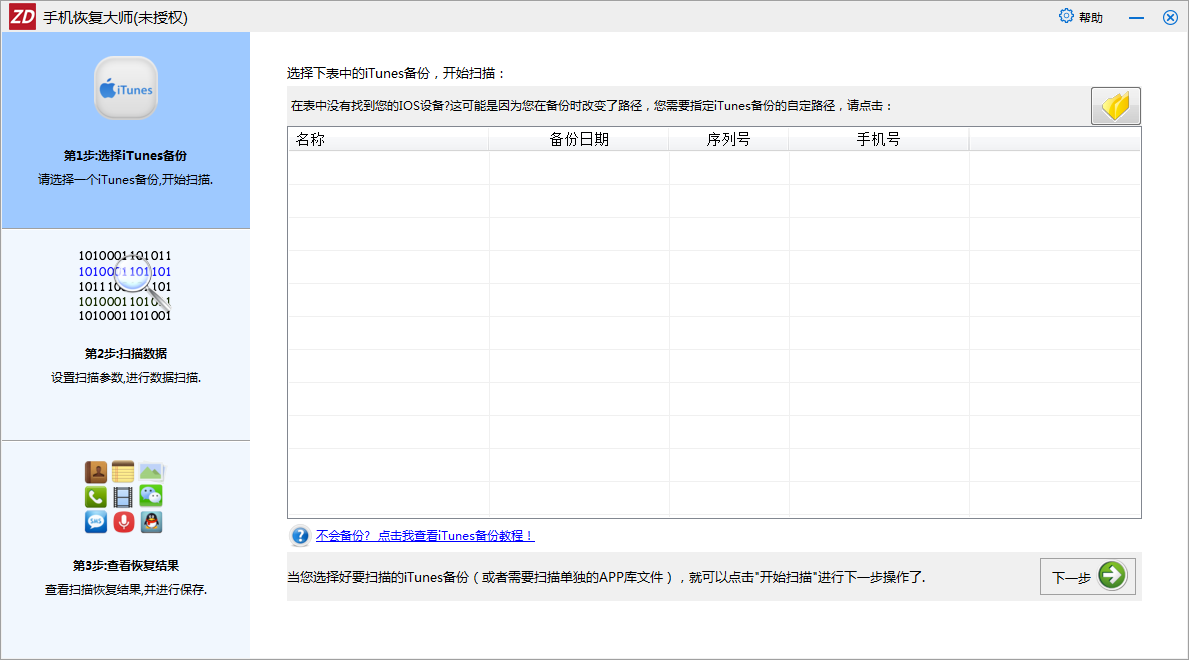The width and height of the screenshot is (1189, 660).
Task: Click the red voice memo microphone icon
Action: pos(123,522)
